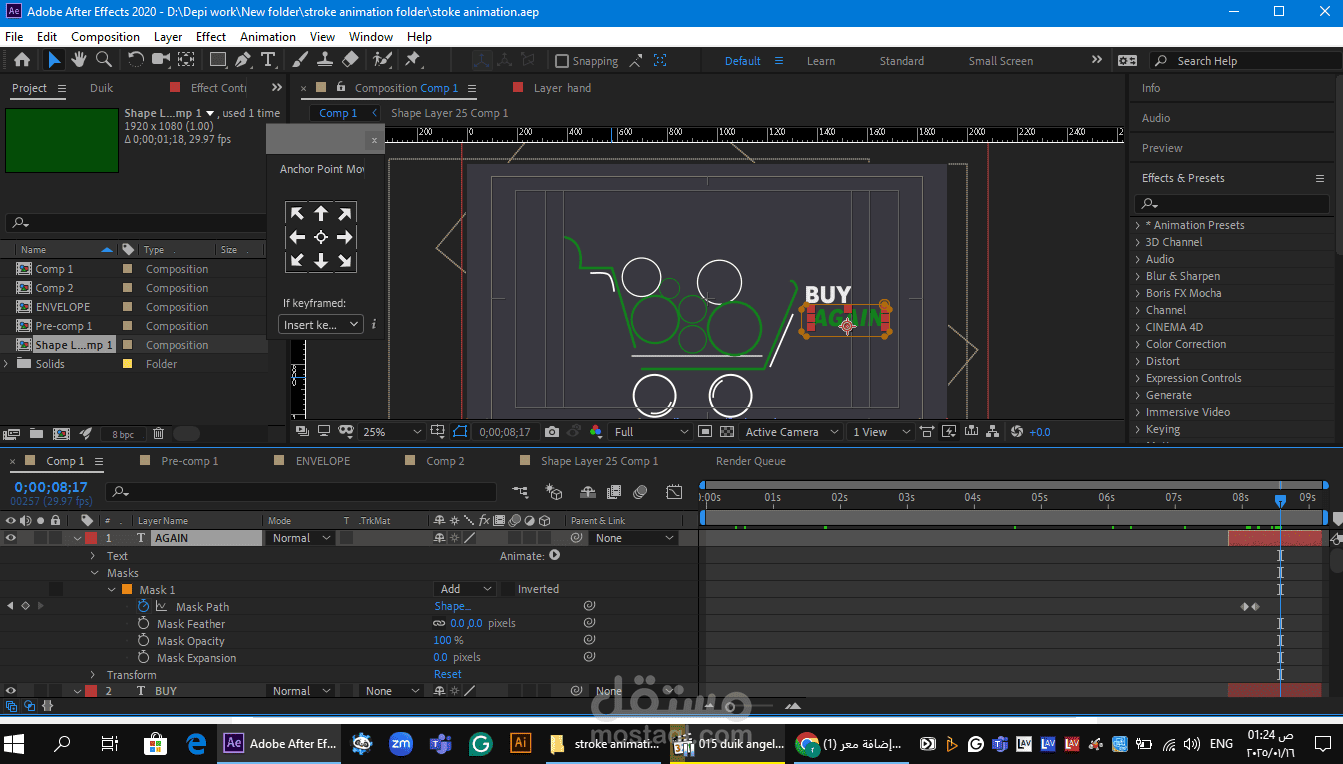The image size is (1343, 764).
Task: Delete selected project item with trash icon
Action: coord(158,434)
